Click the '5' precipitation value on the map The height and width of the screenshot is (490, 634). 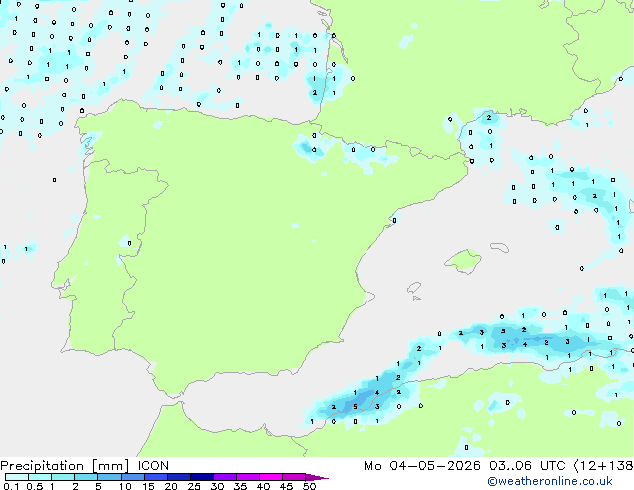click(x=355, y=407)
